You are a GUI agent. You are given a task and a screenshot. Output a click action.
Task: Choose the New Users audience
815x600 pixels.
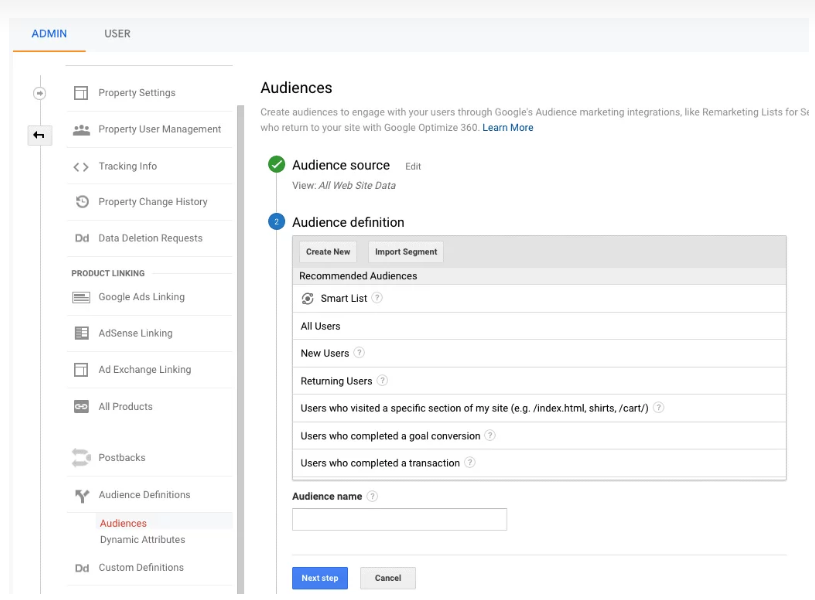tap(539, 354)
